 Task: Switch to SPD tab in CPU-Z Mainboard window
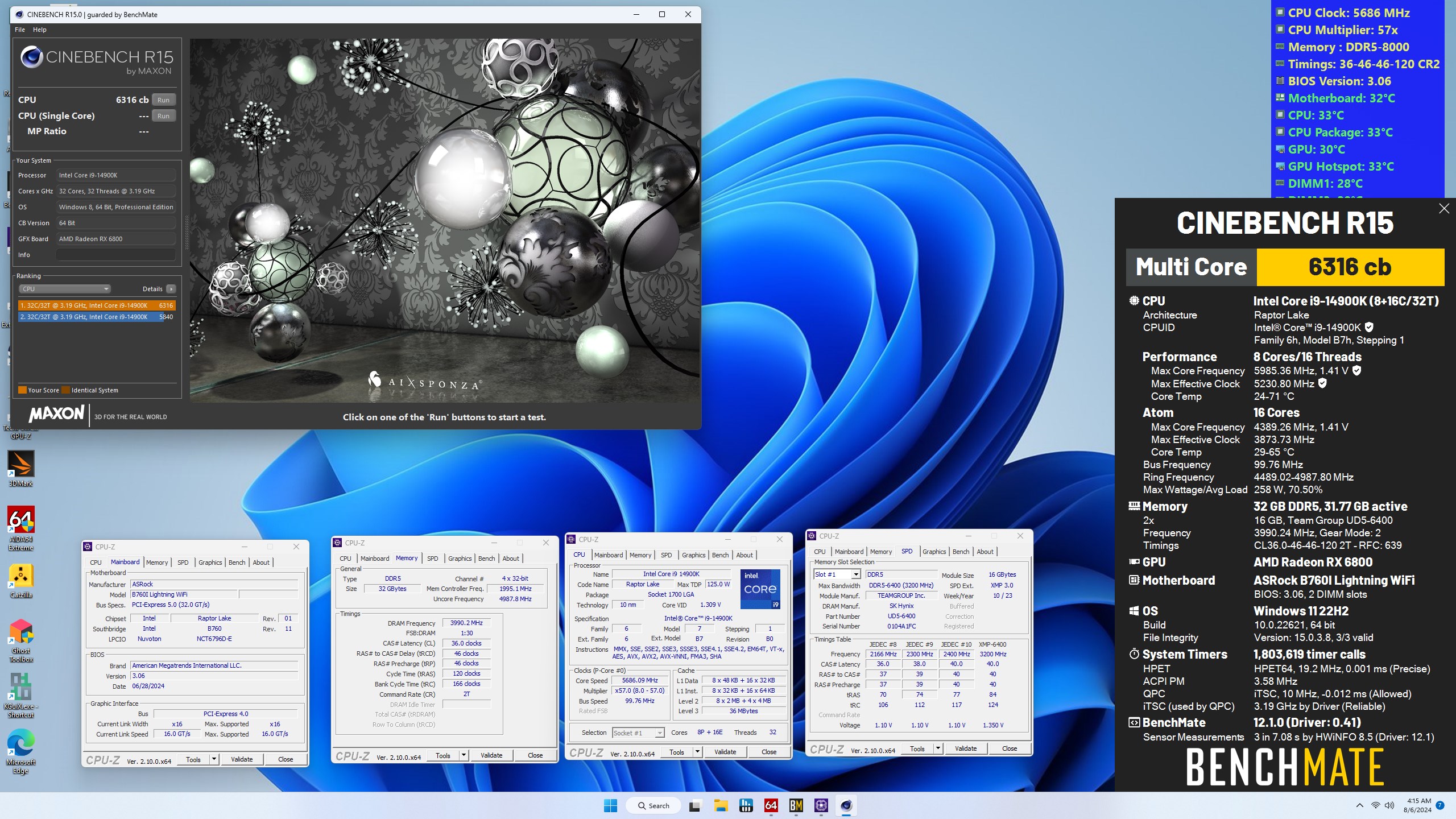[x=183, y=562]
